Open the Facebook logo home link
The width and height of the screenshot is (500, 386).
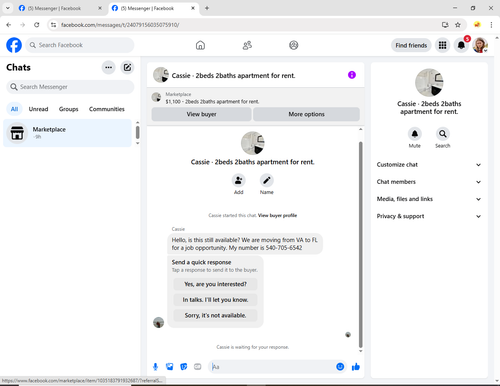[14, 45]
